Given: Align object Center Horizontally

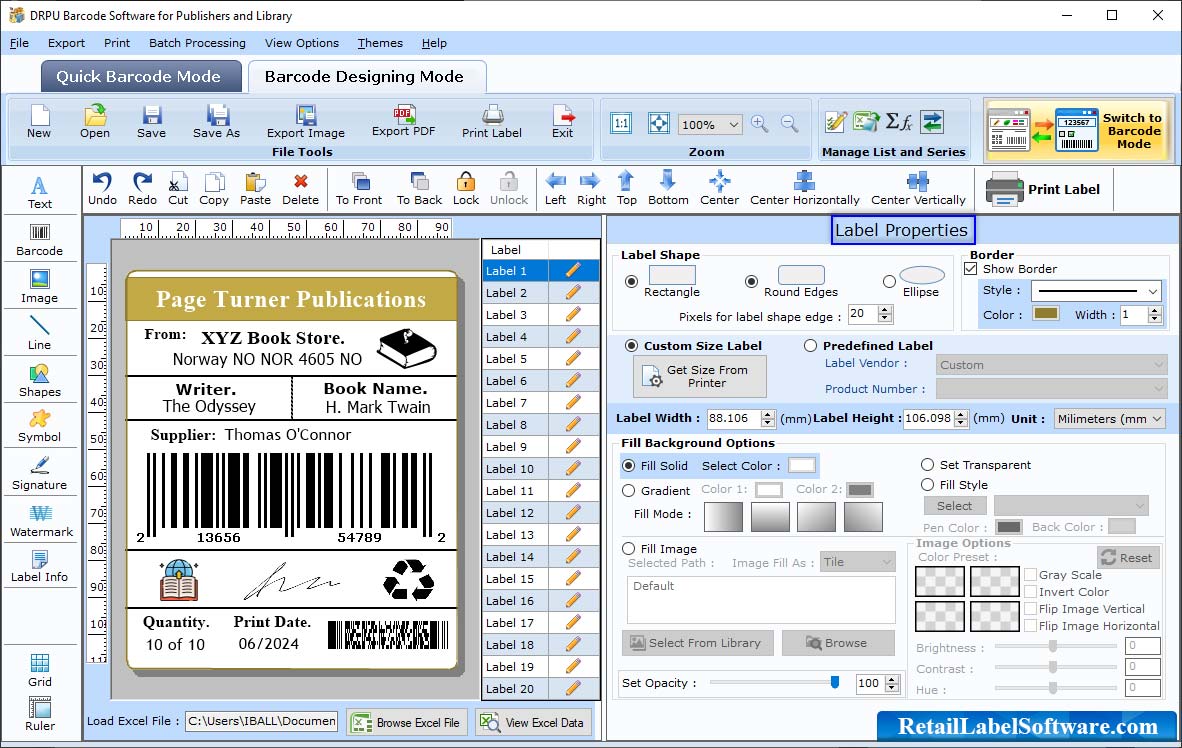Looking at the screenshot, I should pyautogui.click(x=804, y=189).
